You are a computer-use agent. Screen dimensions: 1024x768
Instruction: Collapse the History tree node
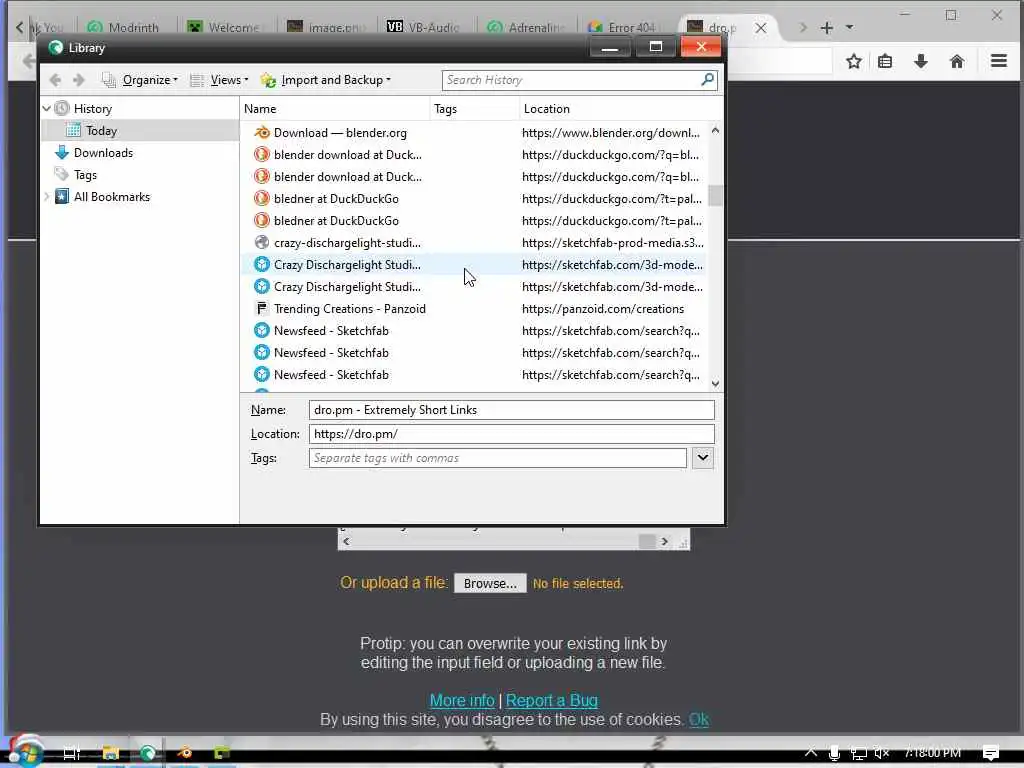(46, 108)
